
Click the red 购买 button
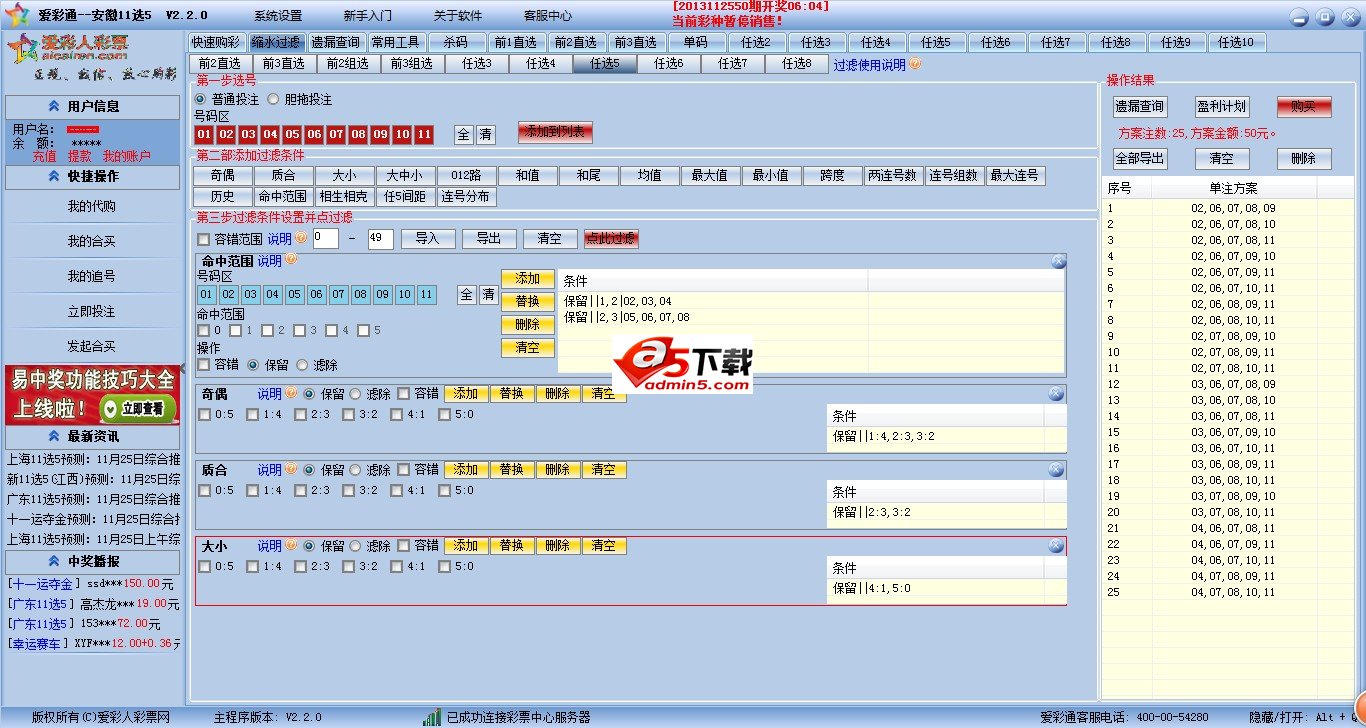[x=1304, y=107]
